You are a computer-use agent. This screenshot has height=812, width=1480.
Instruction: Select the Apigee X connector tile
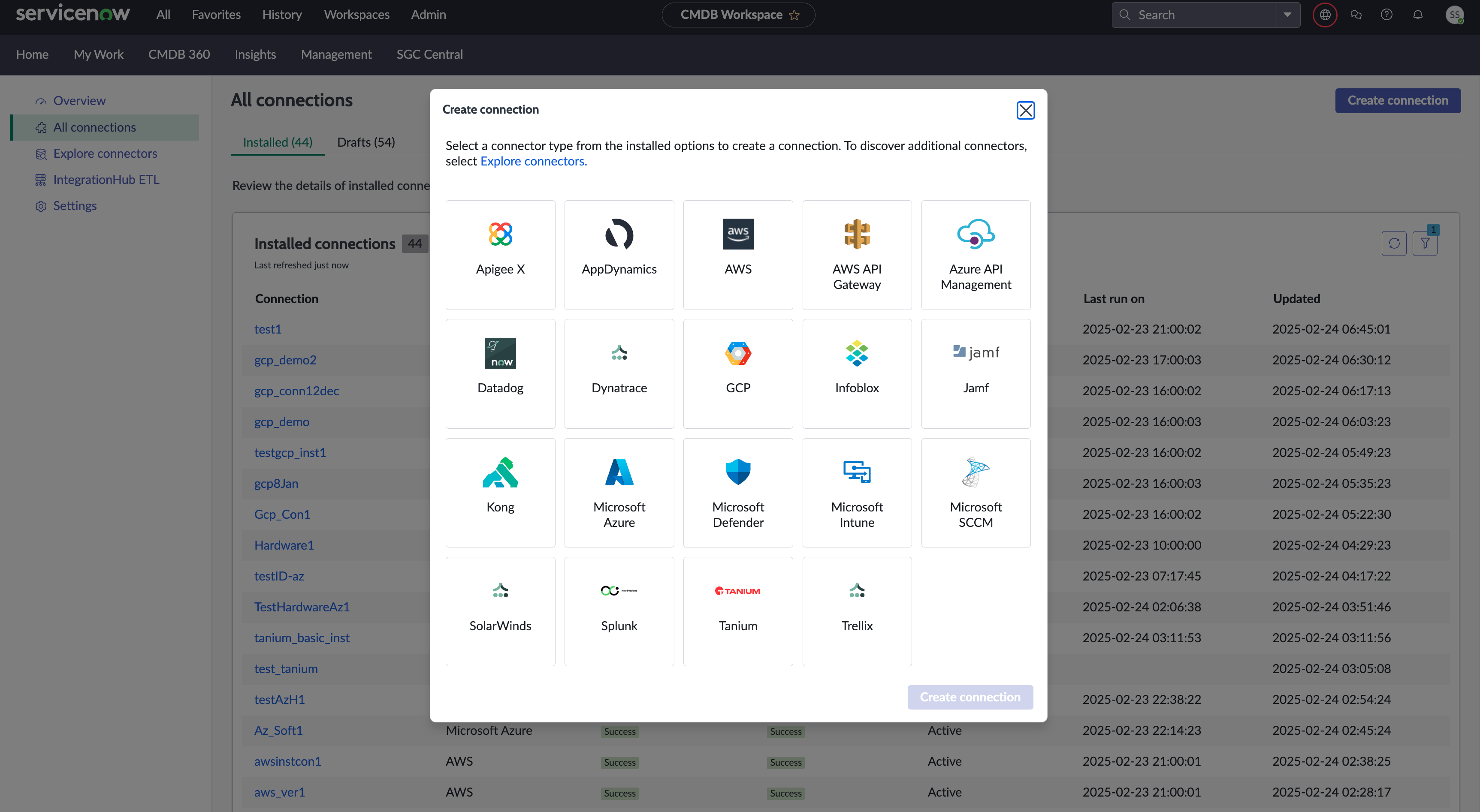500,254
